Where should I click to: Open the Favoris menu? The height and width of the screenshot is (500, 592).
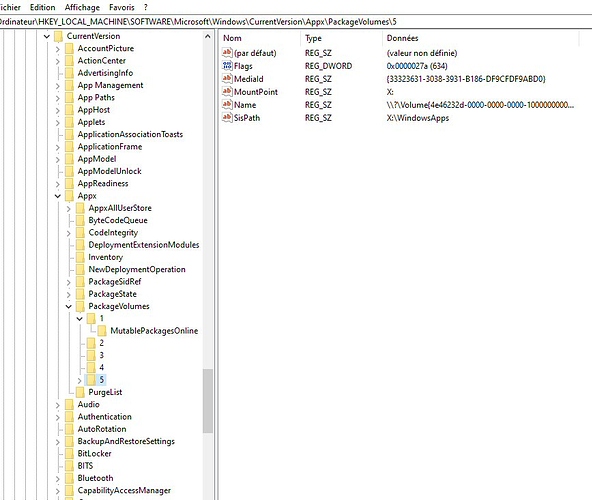coord(122,7)
